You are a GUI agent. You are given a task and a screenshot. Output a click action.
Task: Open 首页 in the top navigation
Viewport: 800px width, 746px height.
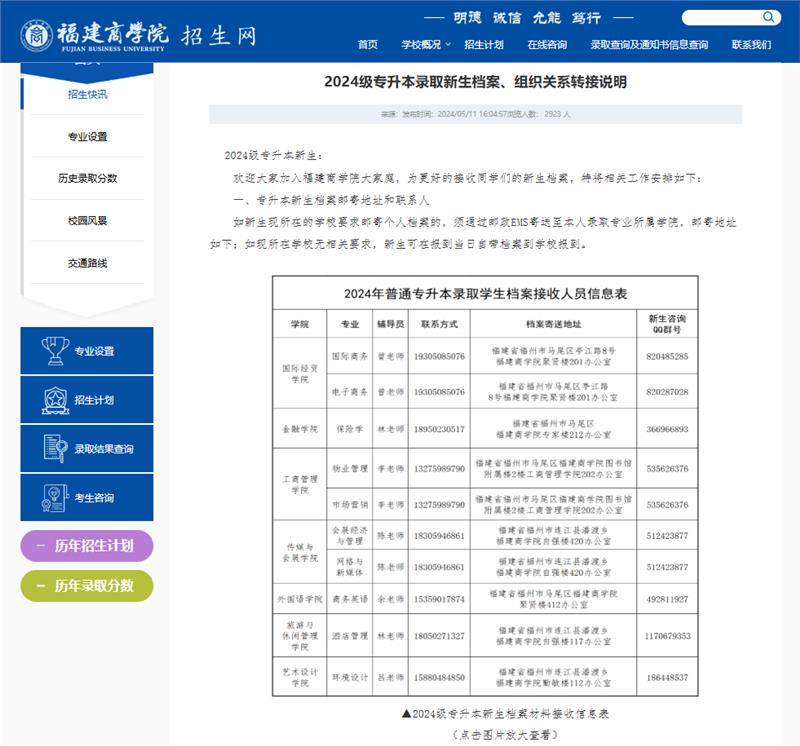coord(368,44)
